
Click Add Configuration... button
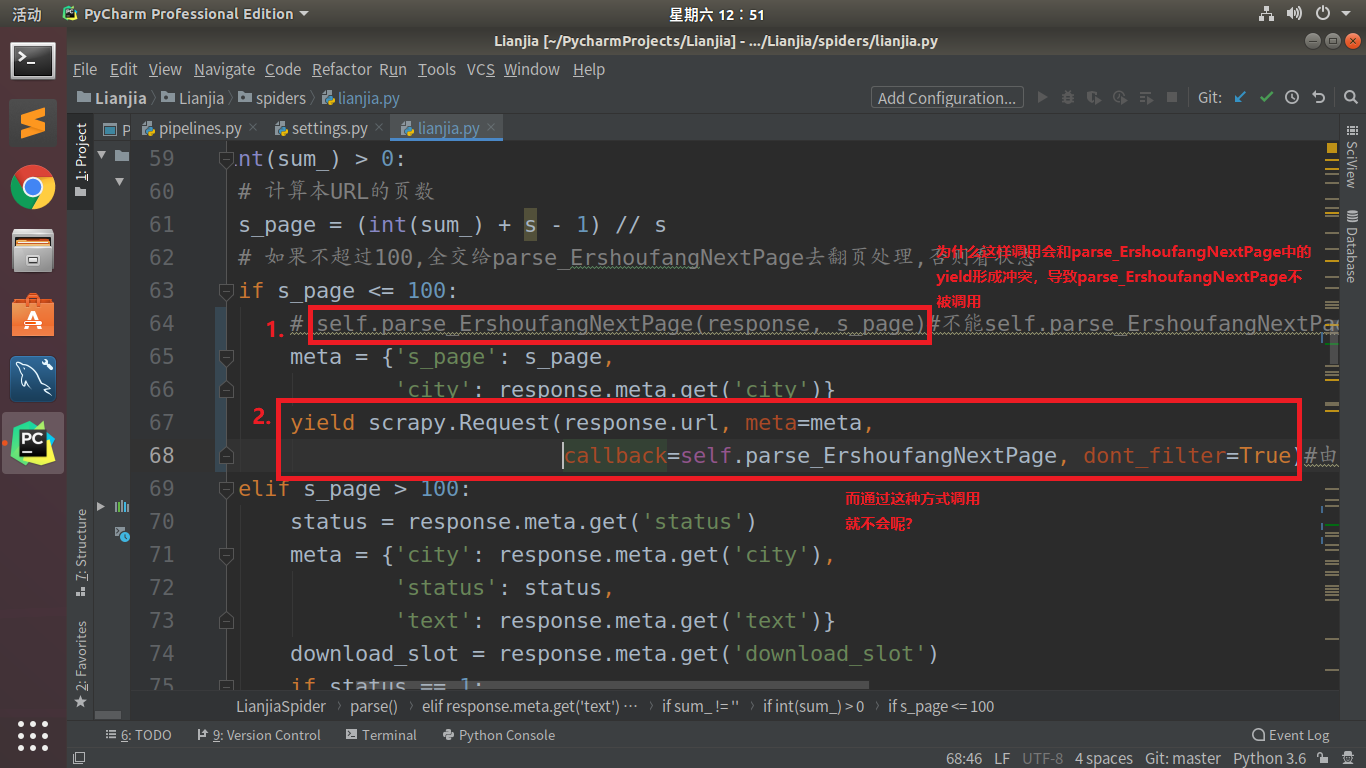[947, 97]
